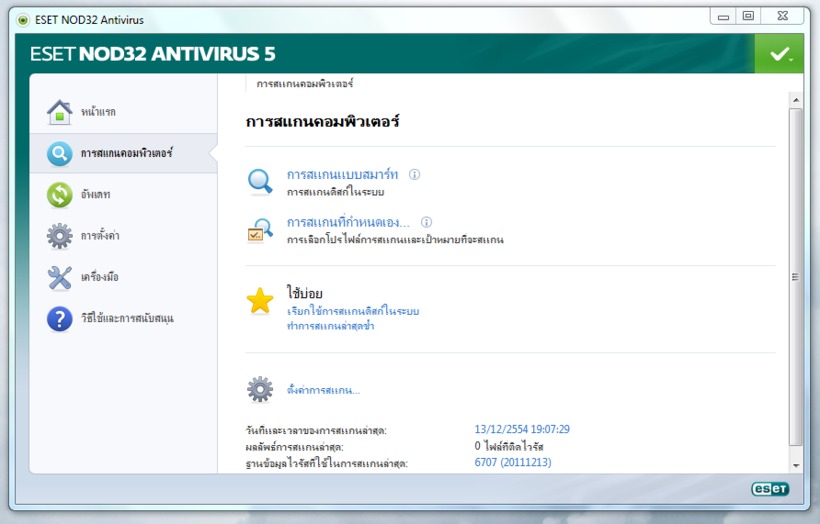The width and height of the screenshot is (820, 524).
Task: Open เครื่องมือ in the sidebar
Action: [x=99, y=277]
